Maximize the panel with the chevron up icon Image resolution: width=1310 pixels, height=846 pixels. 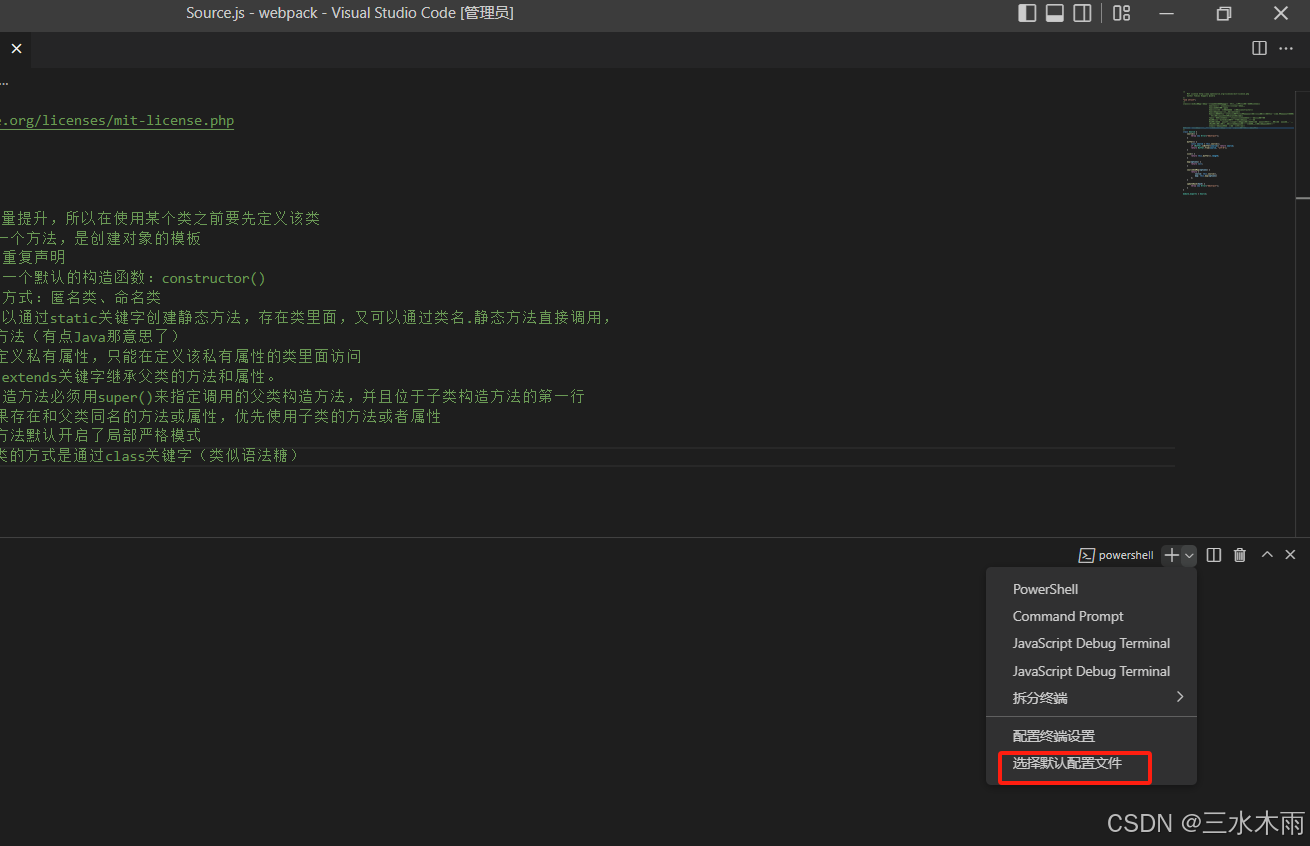(1266, 554)
